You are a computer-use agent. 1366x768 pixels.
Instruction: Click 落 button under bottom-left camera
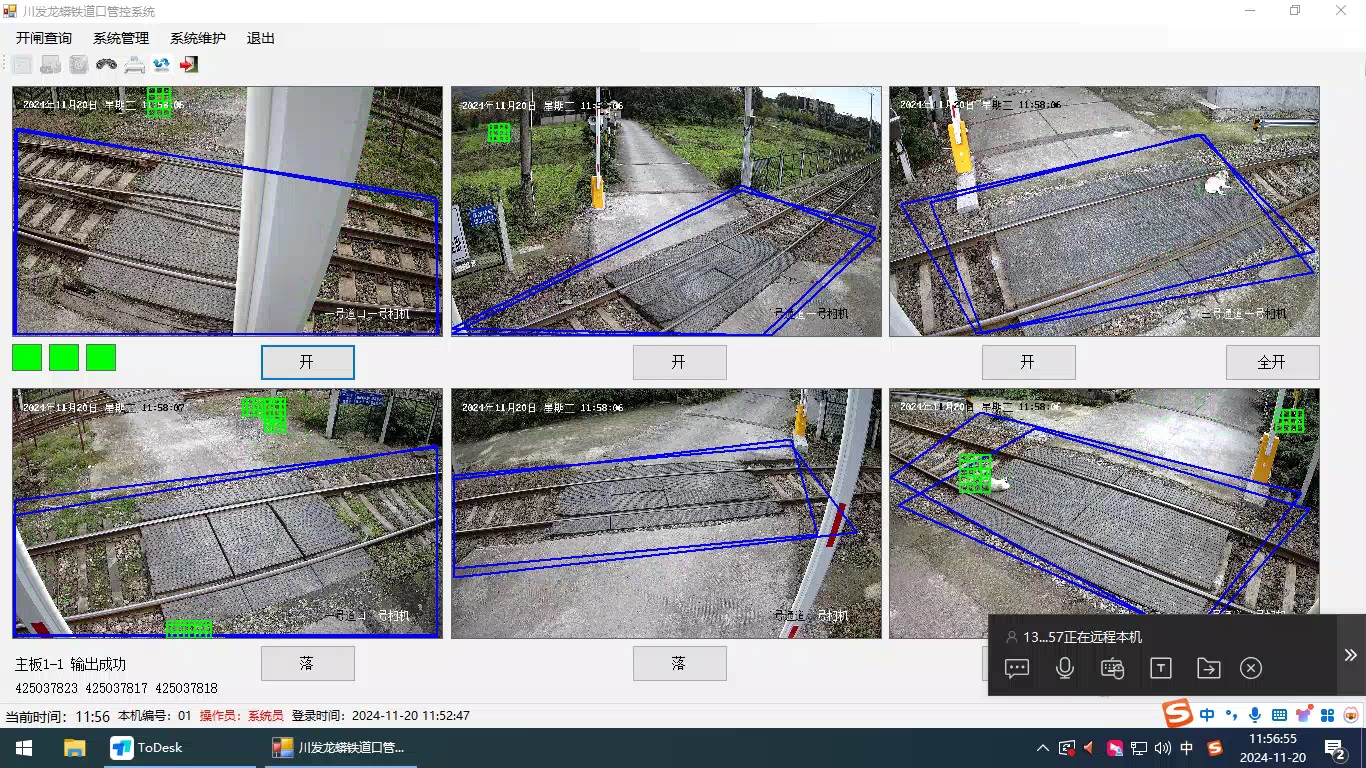pos(308,664)
